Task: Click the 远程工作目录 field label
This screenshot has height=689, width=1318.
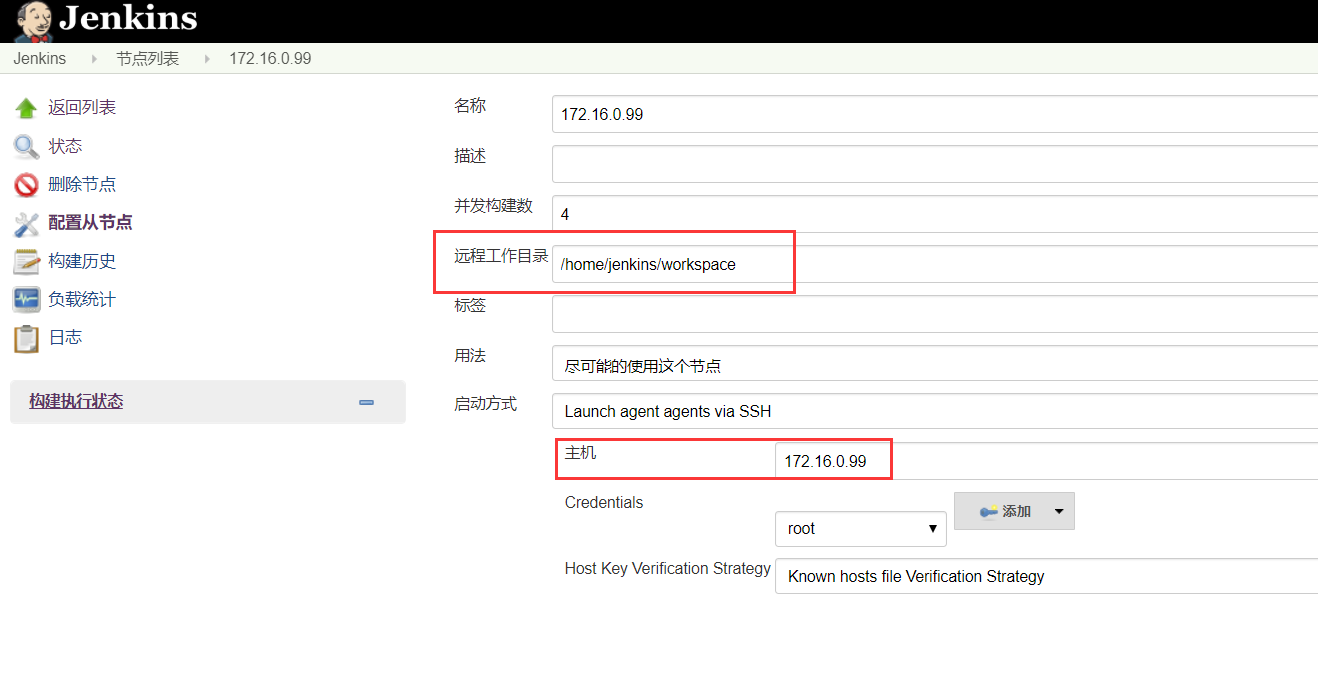Action: coord(501,256)
